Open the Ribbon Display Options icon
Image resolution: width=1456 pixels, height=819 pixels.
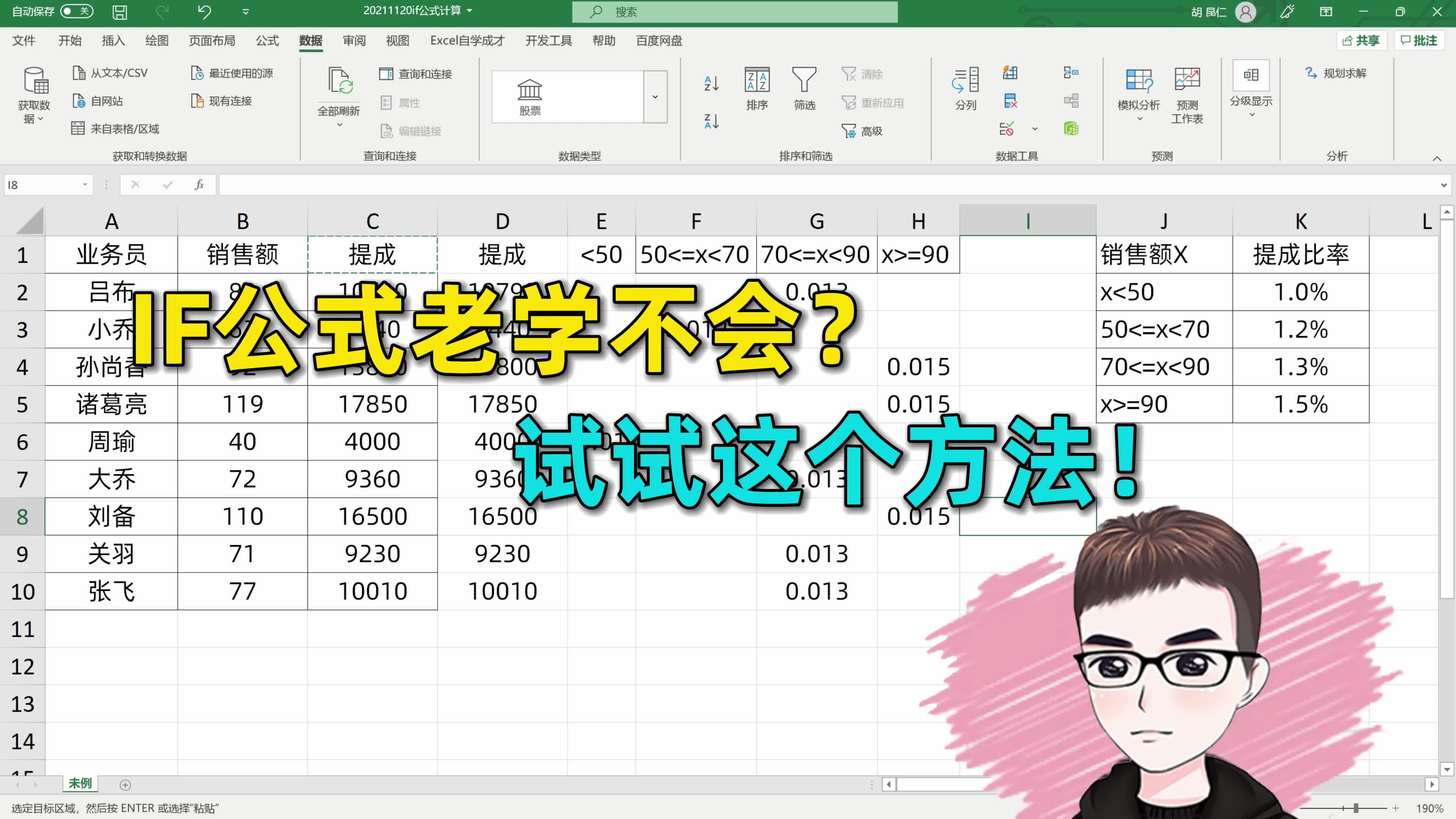[1326, 12]
